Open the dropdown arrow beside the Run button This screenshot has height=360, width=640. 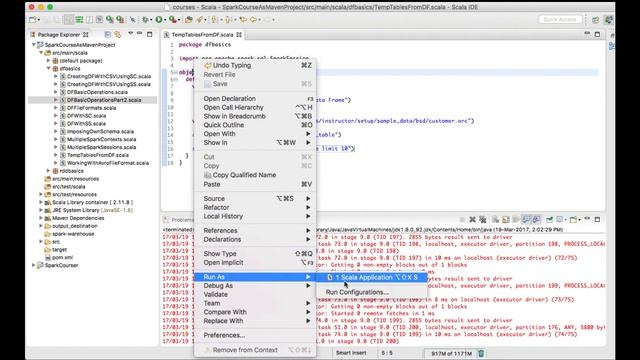(165, 20)
